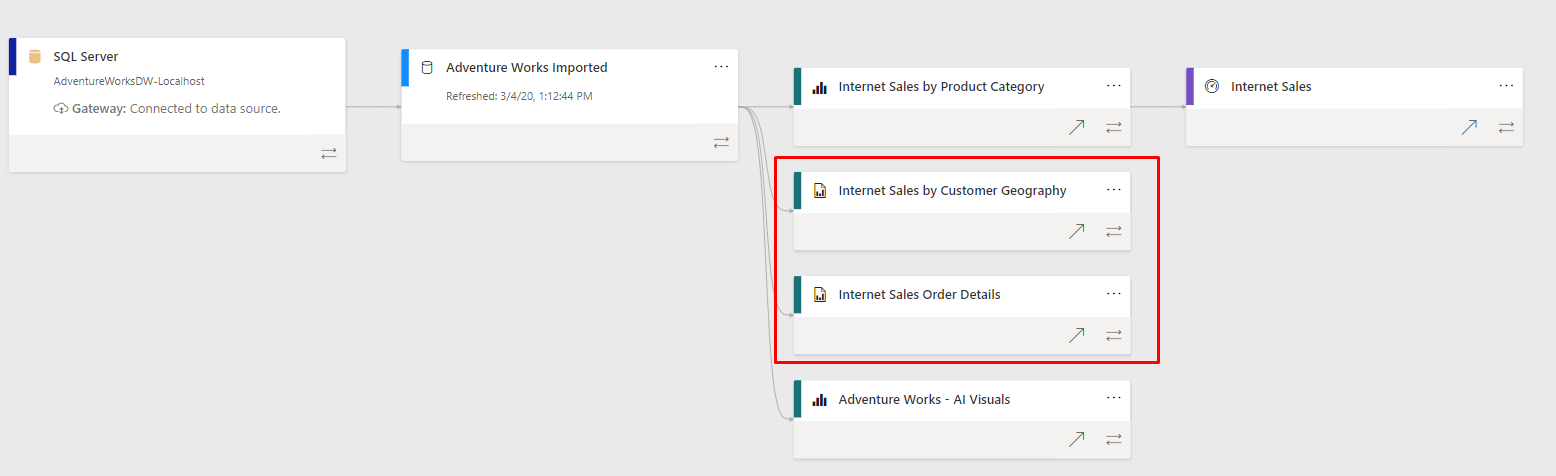Open the Internet Sales by Product Category title
Image resolution: width=1556 pixels, height=476 pixels.
(x=942, y=87)
